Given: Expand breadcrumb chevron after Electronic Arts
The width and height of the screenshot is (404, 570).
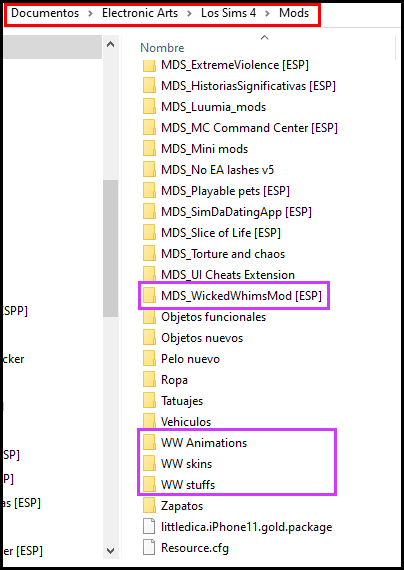Looking at the screenshot, I should tap(189, 14).
